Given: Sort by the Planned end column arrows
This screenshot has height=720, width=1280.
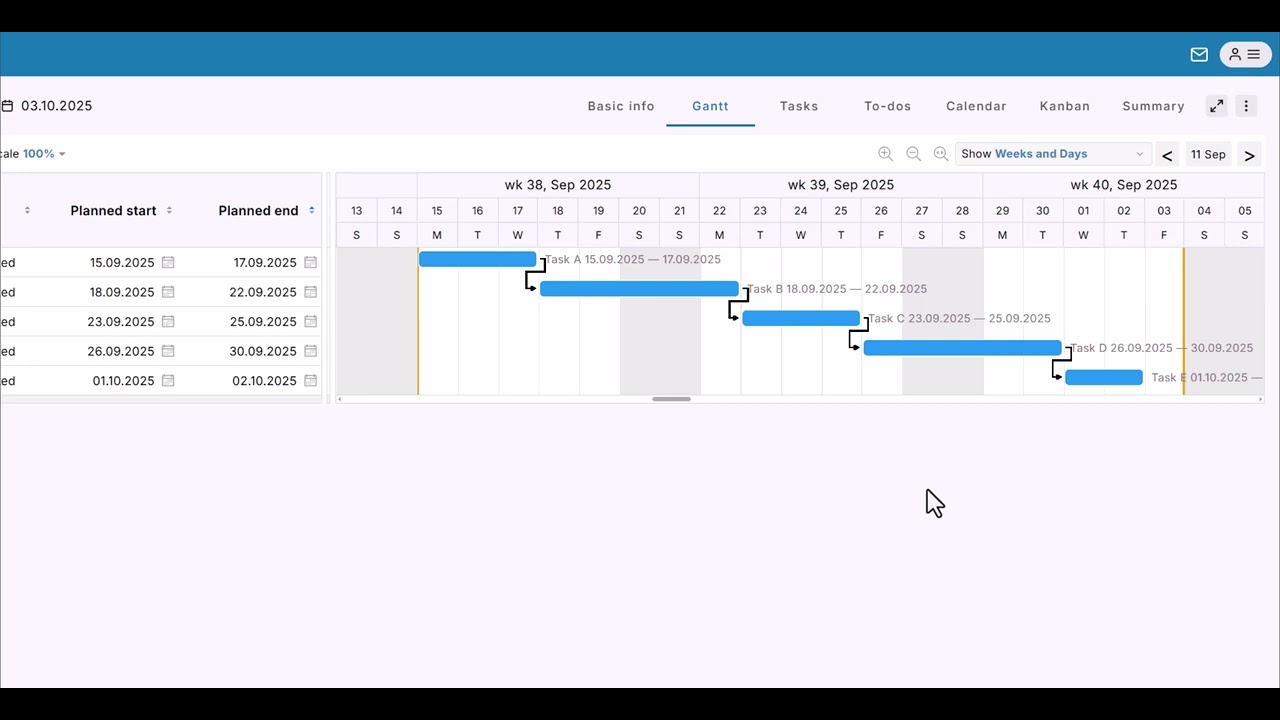Looking at the screenshot, I should click(x=312, y=210).
